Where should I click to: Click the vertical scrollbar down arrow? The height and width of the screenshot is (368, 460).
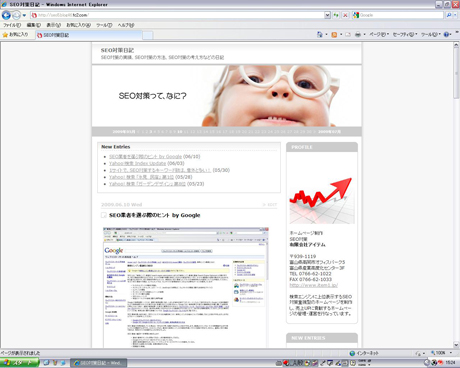pos(456,345)
